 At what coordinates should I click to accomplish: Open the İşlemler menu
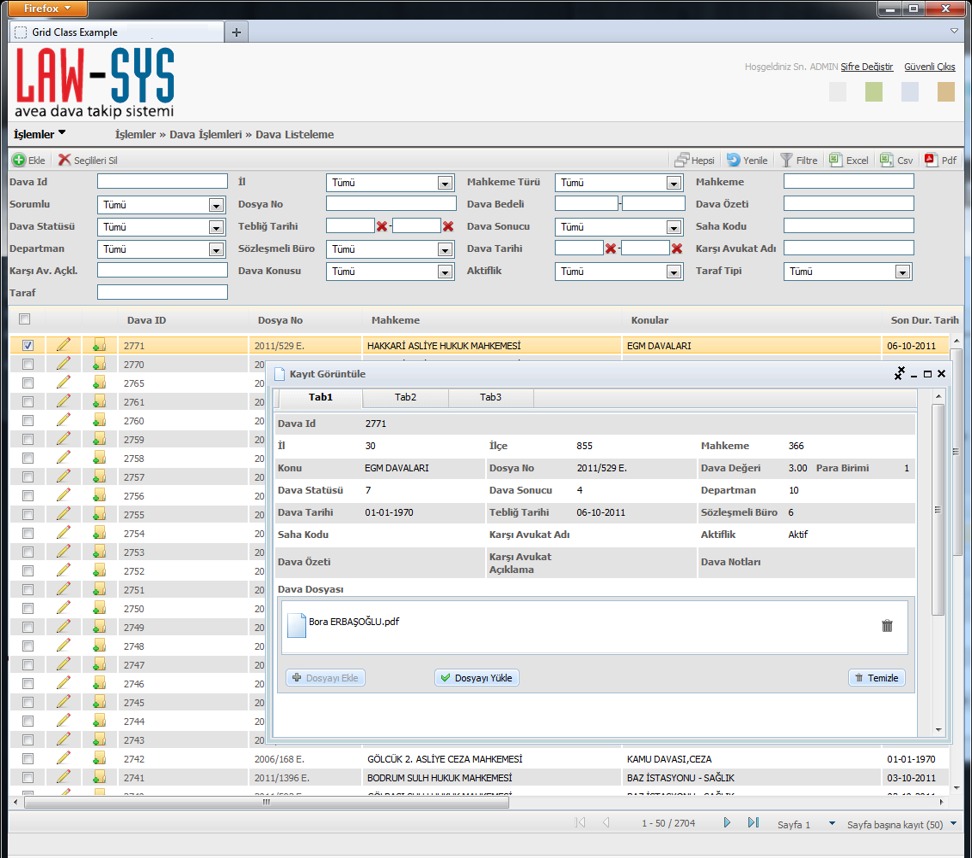(x=40, y=134)
